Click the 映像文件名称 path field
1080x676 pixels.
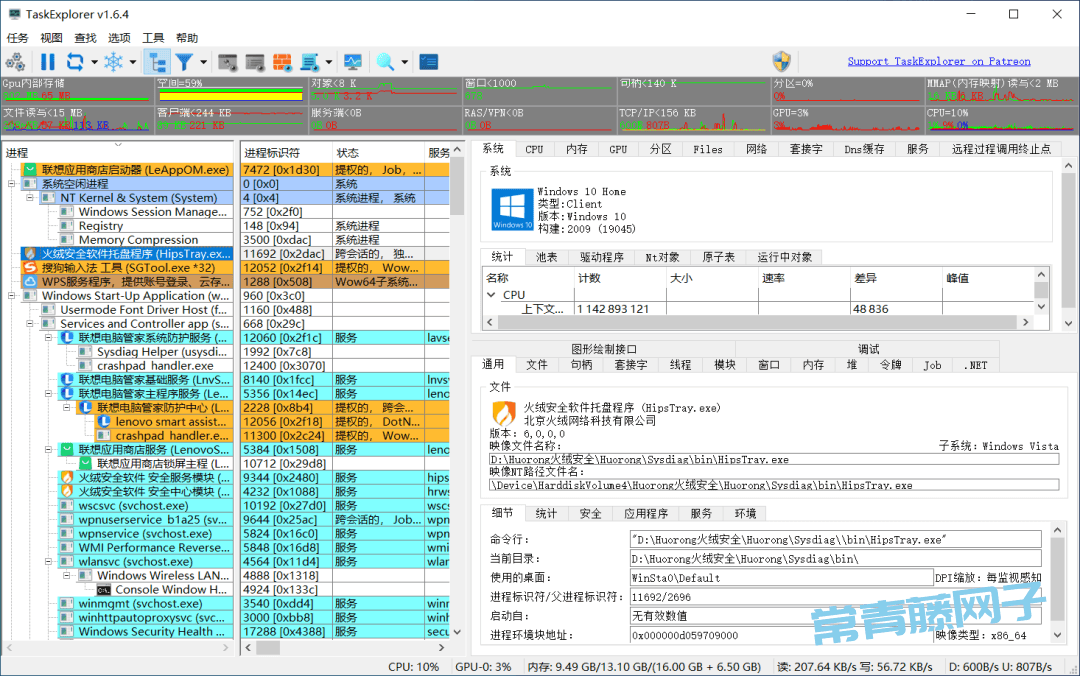pyautogui.click(x=773, y=460)
